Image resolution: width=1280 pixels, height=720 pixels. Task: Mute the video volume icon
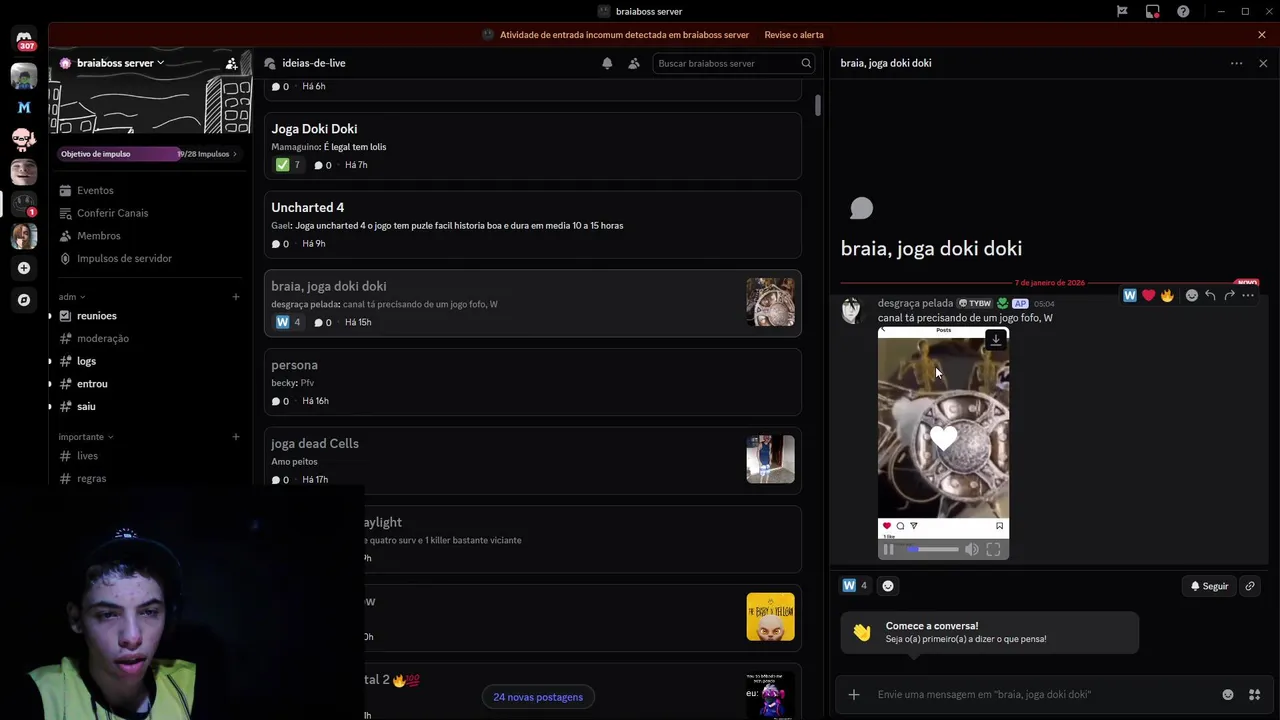[x=971, y=549]
